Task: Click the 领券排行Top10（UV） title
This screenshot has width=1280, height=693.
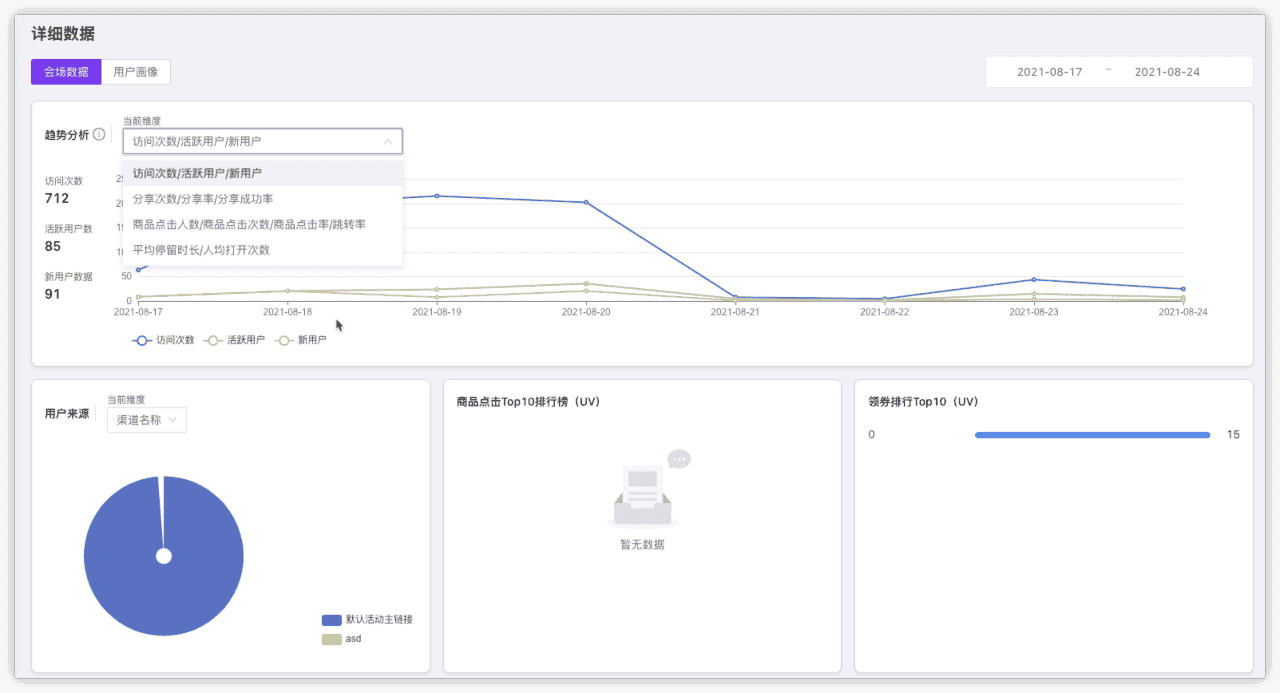Action: click(x=924, y=402)
